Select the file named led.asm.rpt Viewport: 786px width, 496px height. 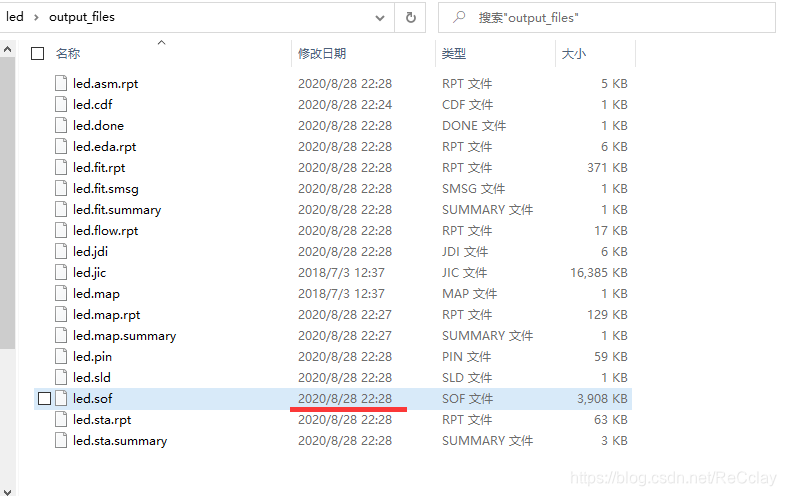pyautogui.click(x=105, y=84)
